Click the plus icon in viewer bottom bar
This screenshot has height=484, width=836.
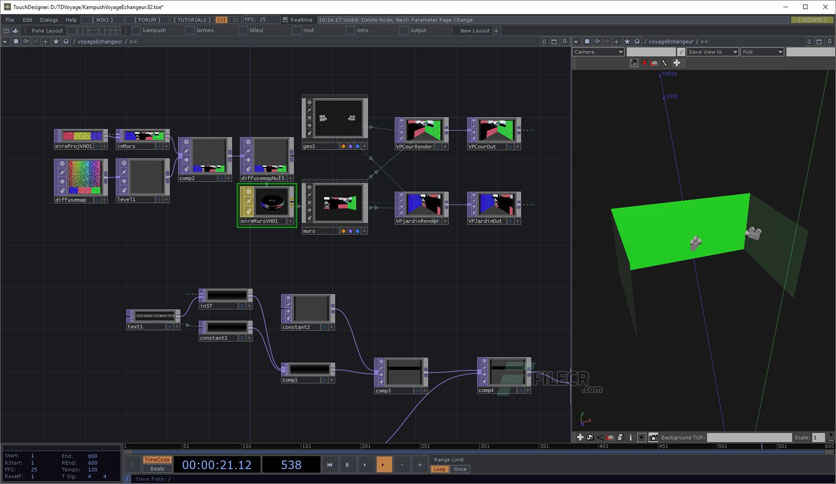point(580,437)
